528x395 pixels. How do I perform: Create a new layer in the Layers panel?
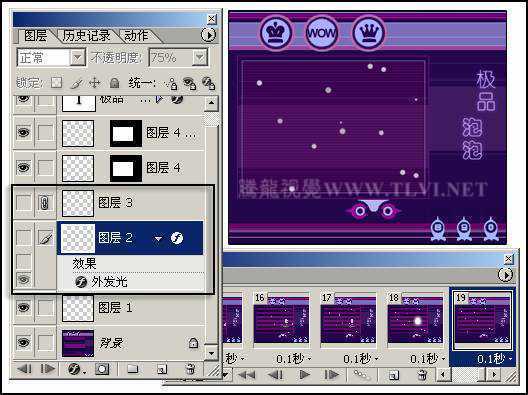point(162,369)
